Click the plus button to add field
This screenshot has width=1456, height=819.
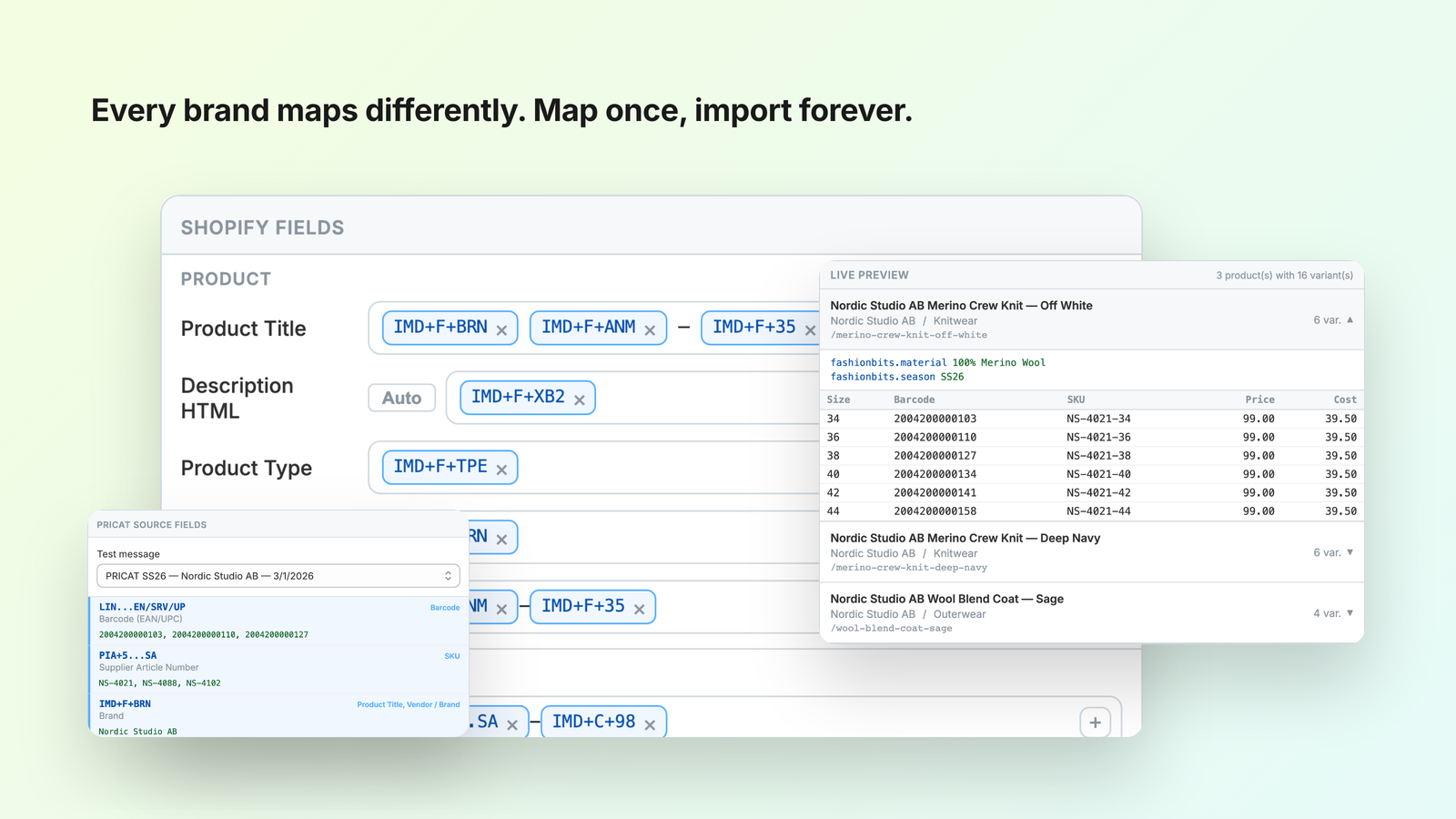coord(1096,723)
